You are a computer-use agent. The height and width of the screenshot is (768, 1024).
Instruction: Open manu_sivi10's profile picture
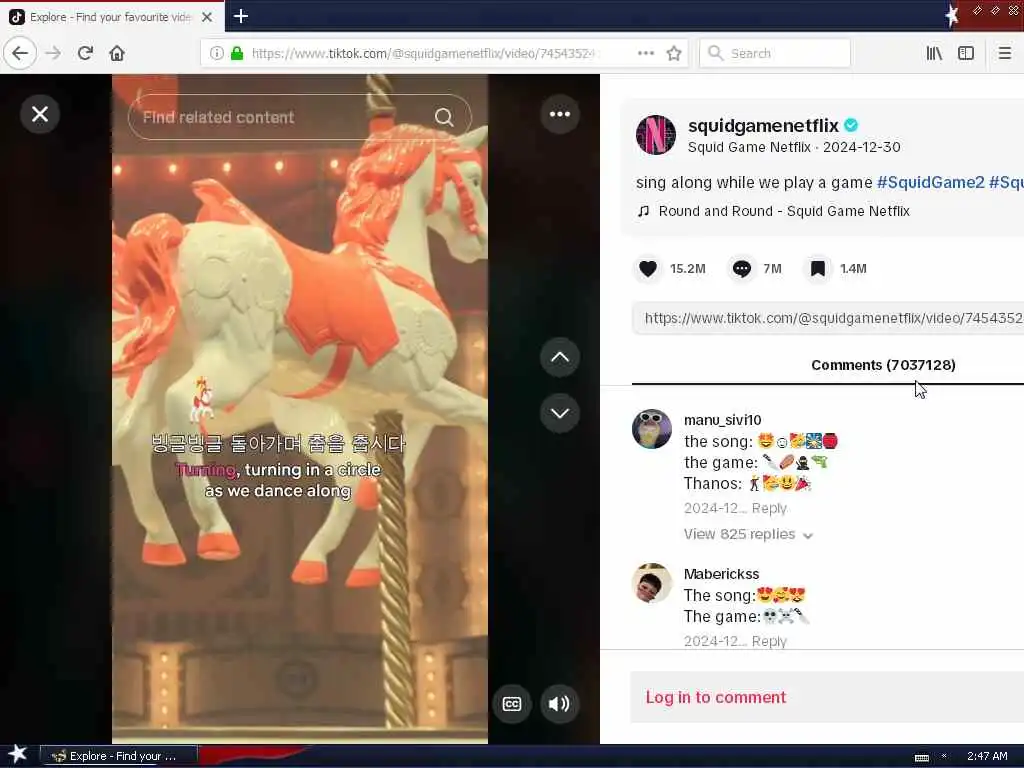click(652, 429)
